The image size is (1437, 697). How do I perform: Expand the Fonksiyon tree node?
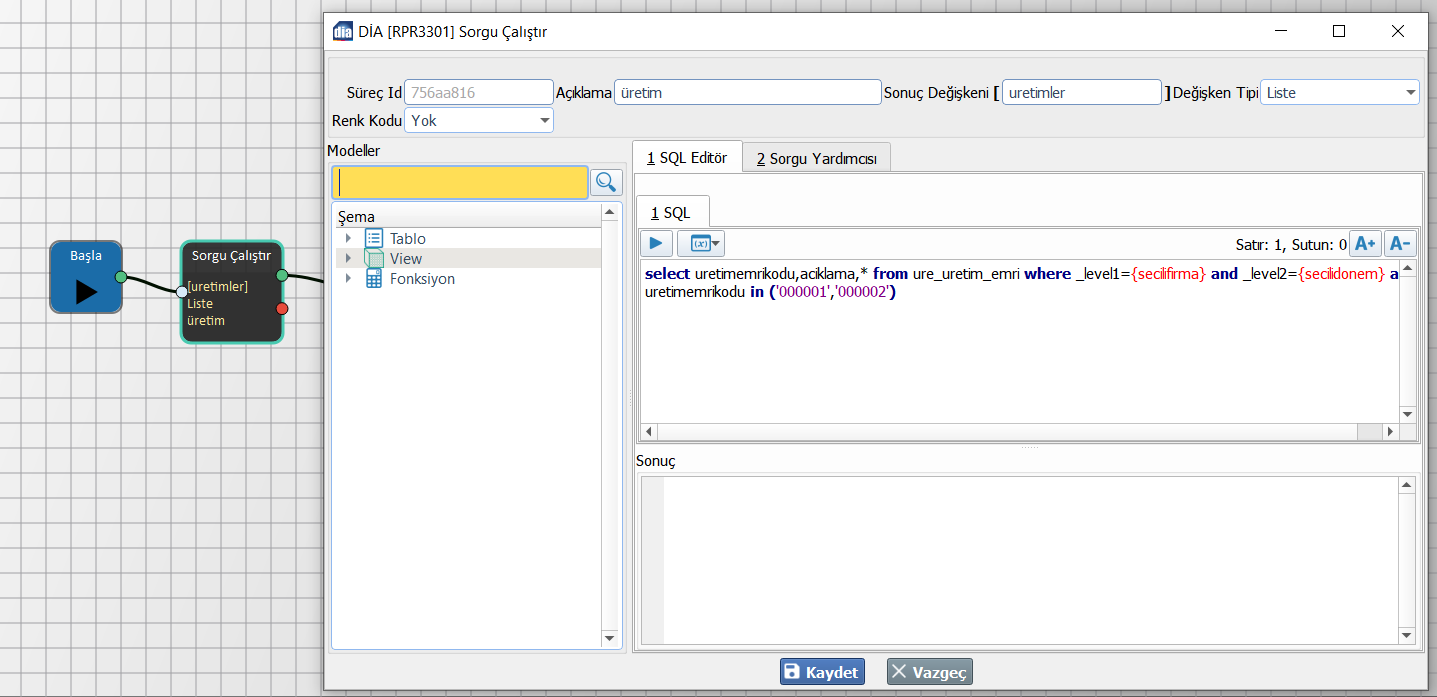pyautogui.click(x=348, y=279)
